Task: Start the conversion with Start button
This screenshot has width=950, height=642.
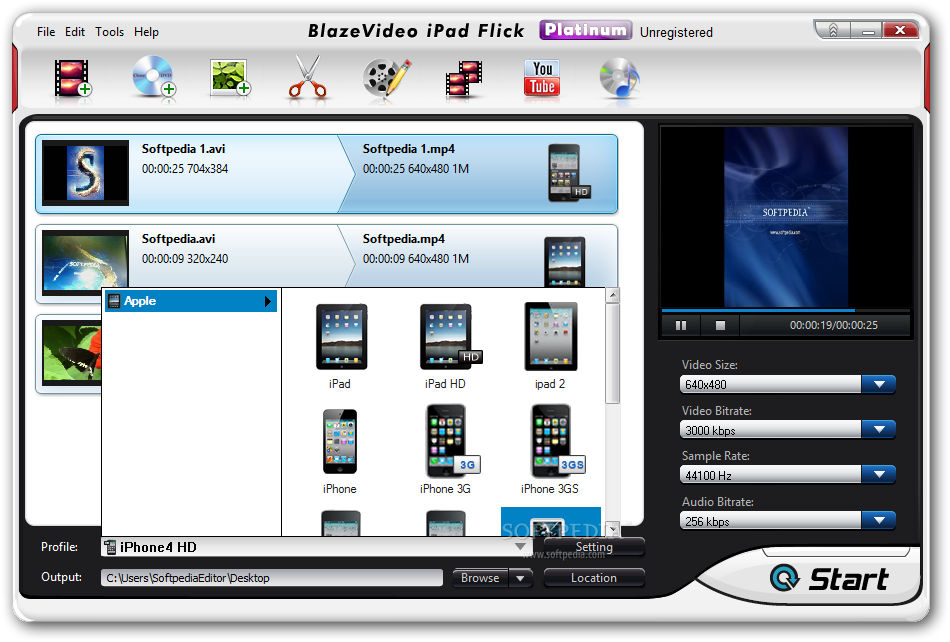Action: coord(830,578)
